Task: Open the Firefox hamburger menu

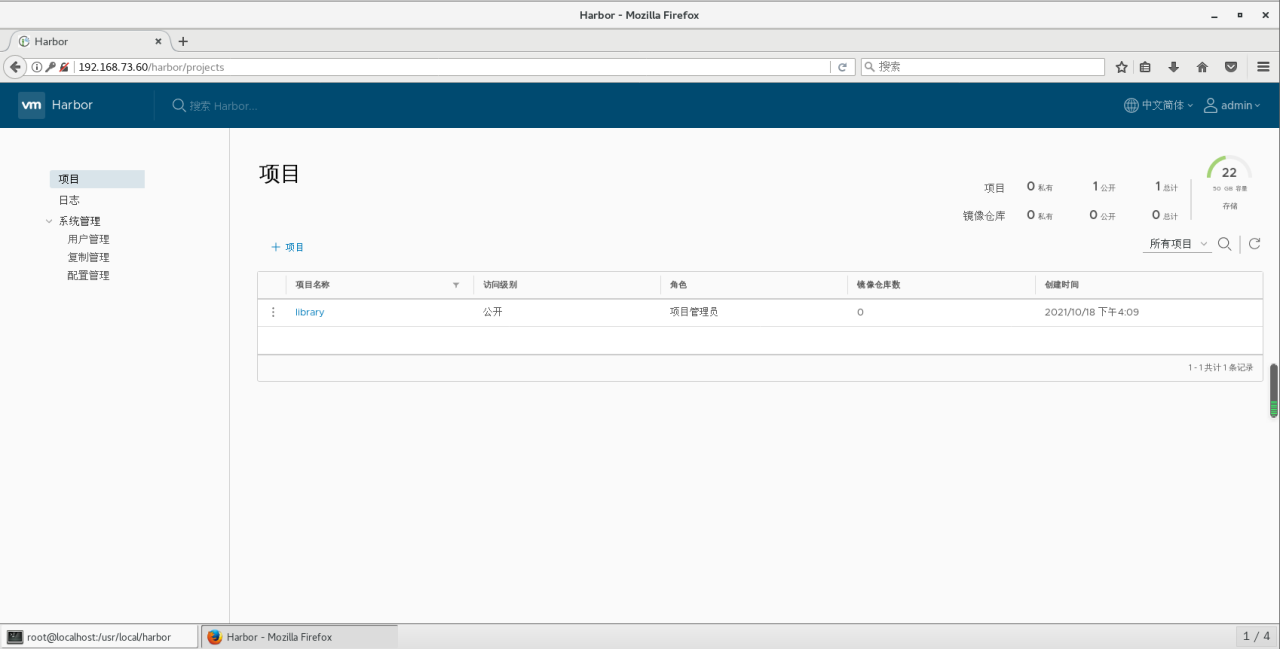Action: pyautogui.click(x=1264, y=67)
